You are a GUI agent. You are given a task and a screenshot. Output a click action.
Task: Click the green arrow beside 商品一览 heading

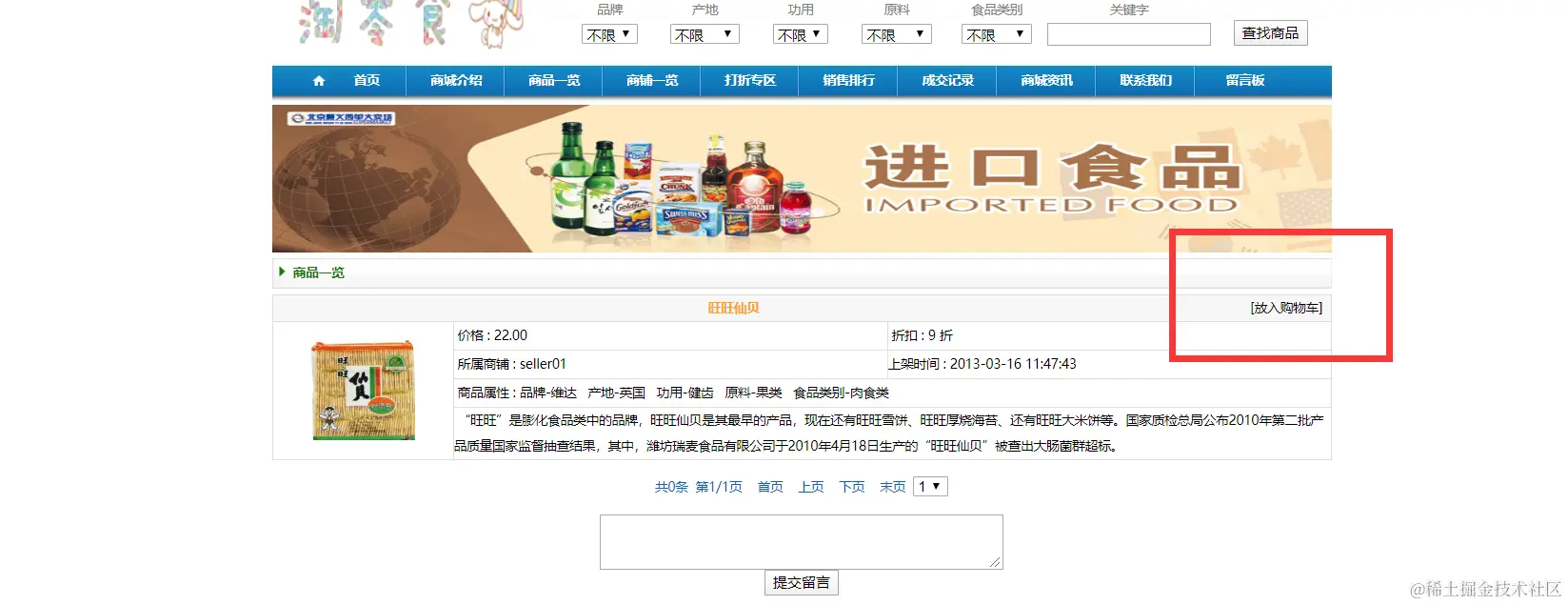pyautogui.click(x=282, y=272)
